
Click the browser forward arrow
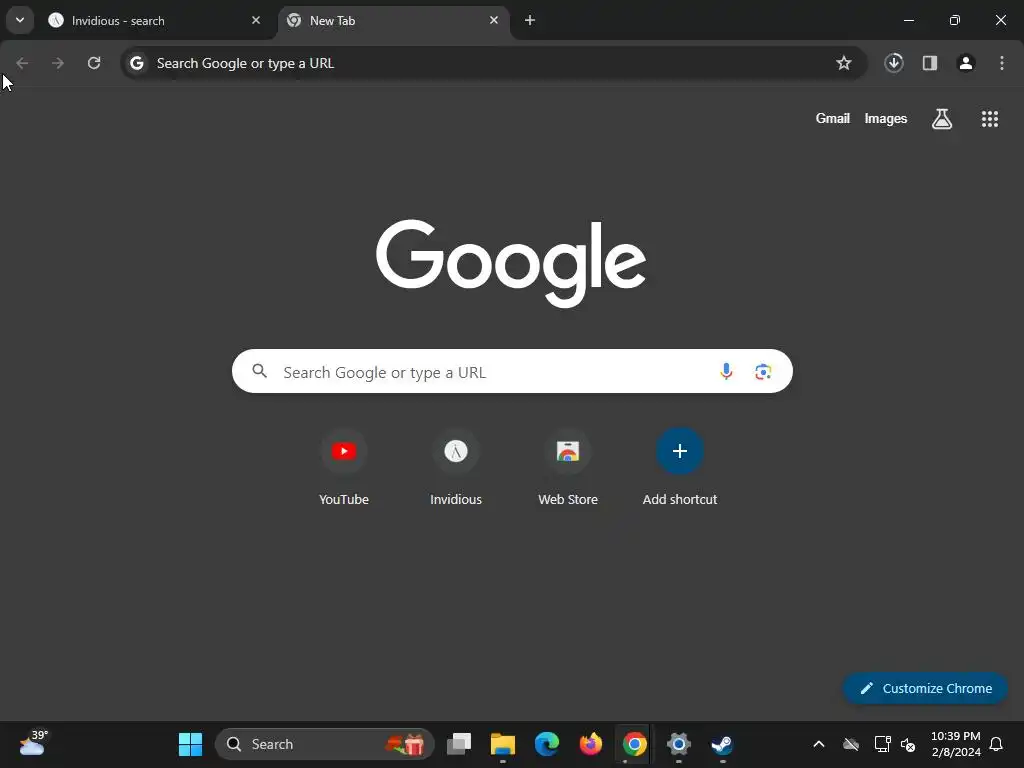(x=58, y=63)
